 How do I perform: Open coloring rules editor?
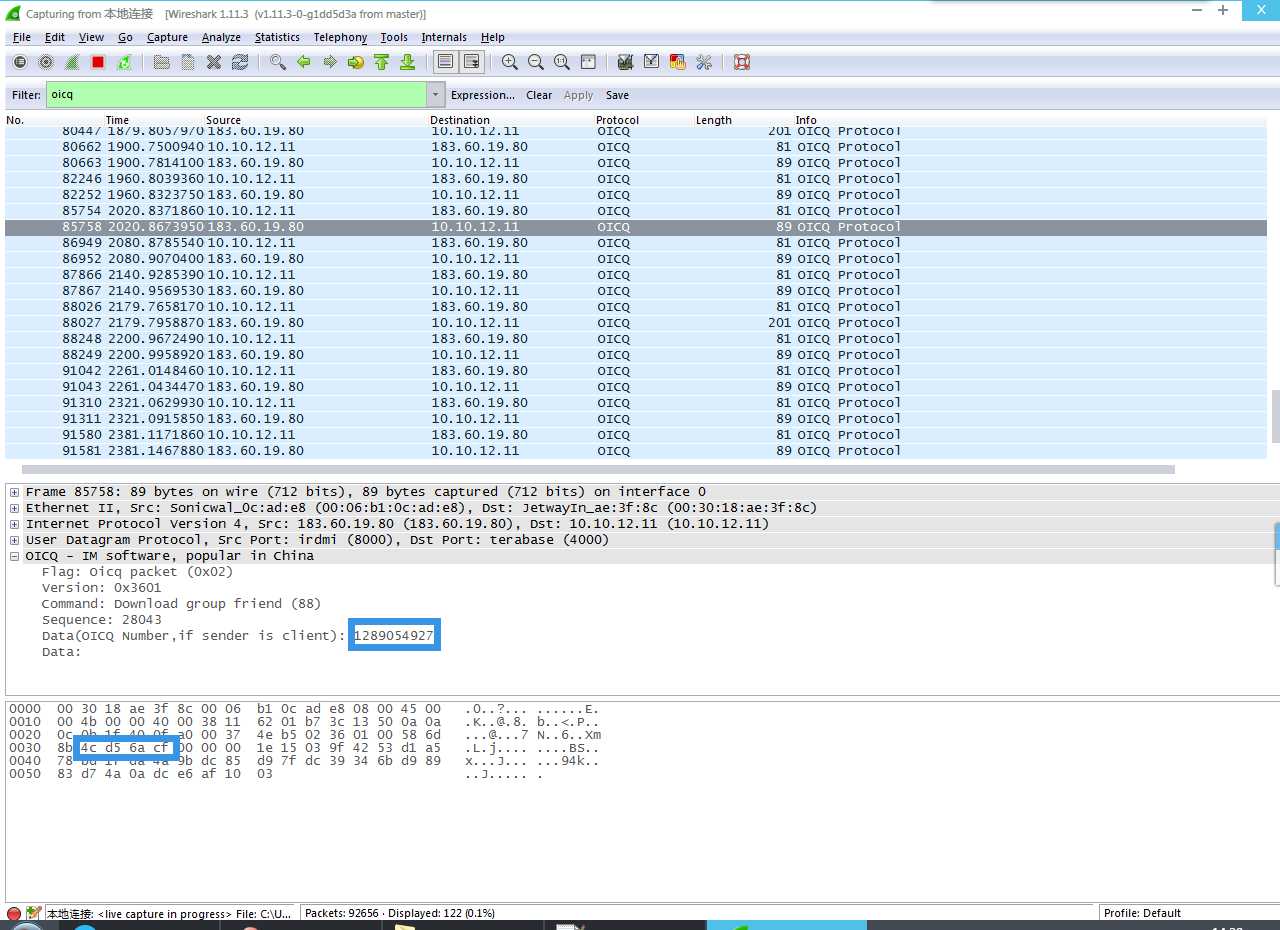(x=678, y=62)
